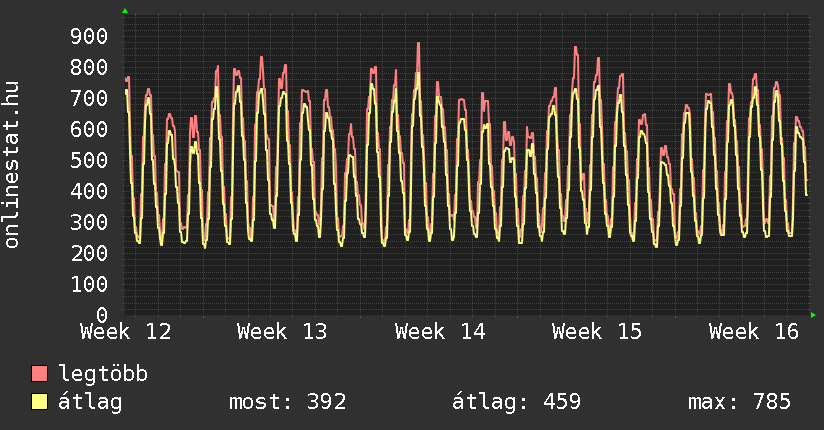824x430 pixels.
Task: Click the átlag legend text
Action: coord(91,402)
